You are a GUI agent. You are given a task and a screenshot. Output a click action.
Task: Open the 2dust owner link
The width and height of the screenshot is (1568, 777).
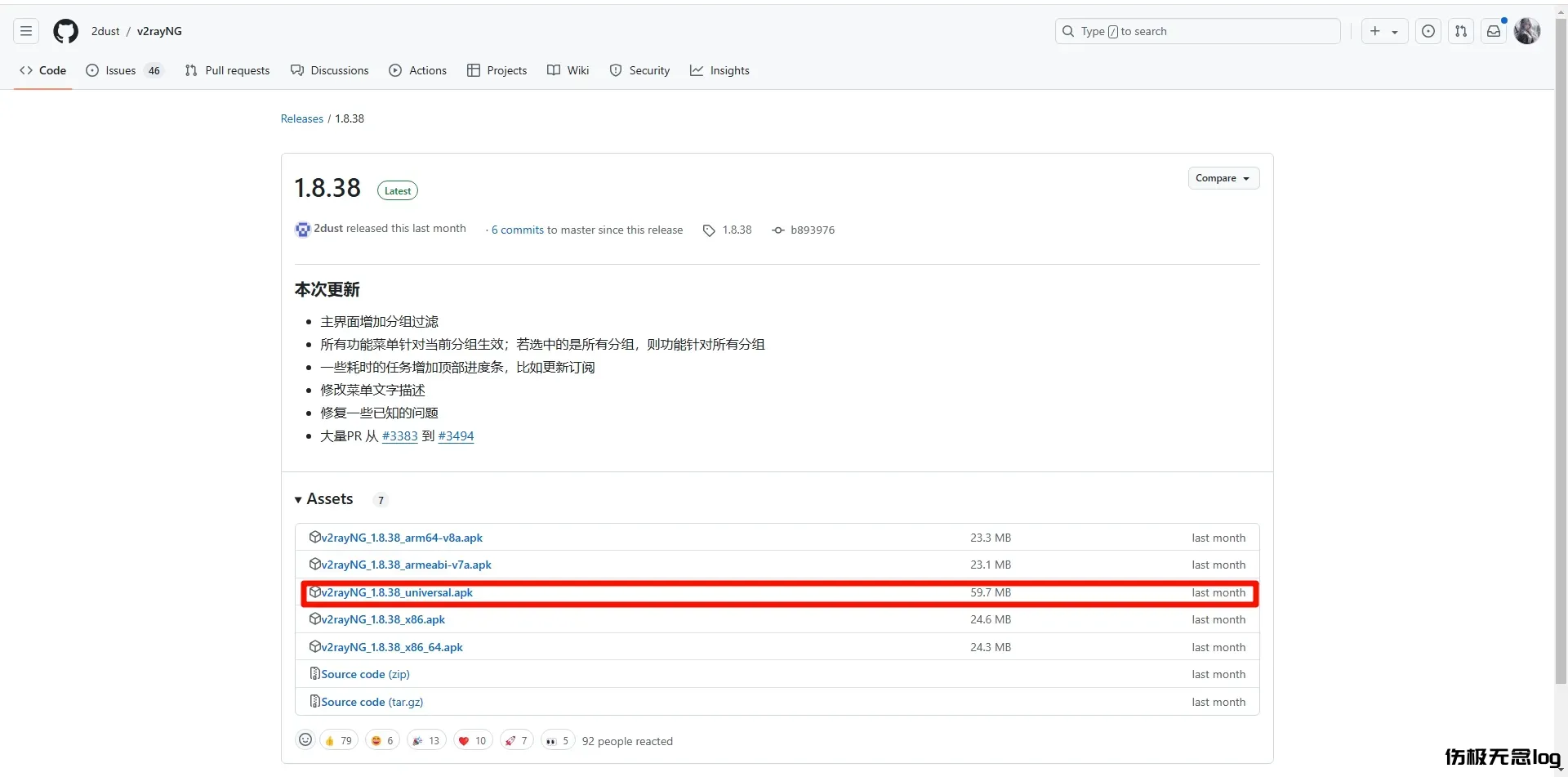(105, 31)
